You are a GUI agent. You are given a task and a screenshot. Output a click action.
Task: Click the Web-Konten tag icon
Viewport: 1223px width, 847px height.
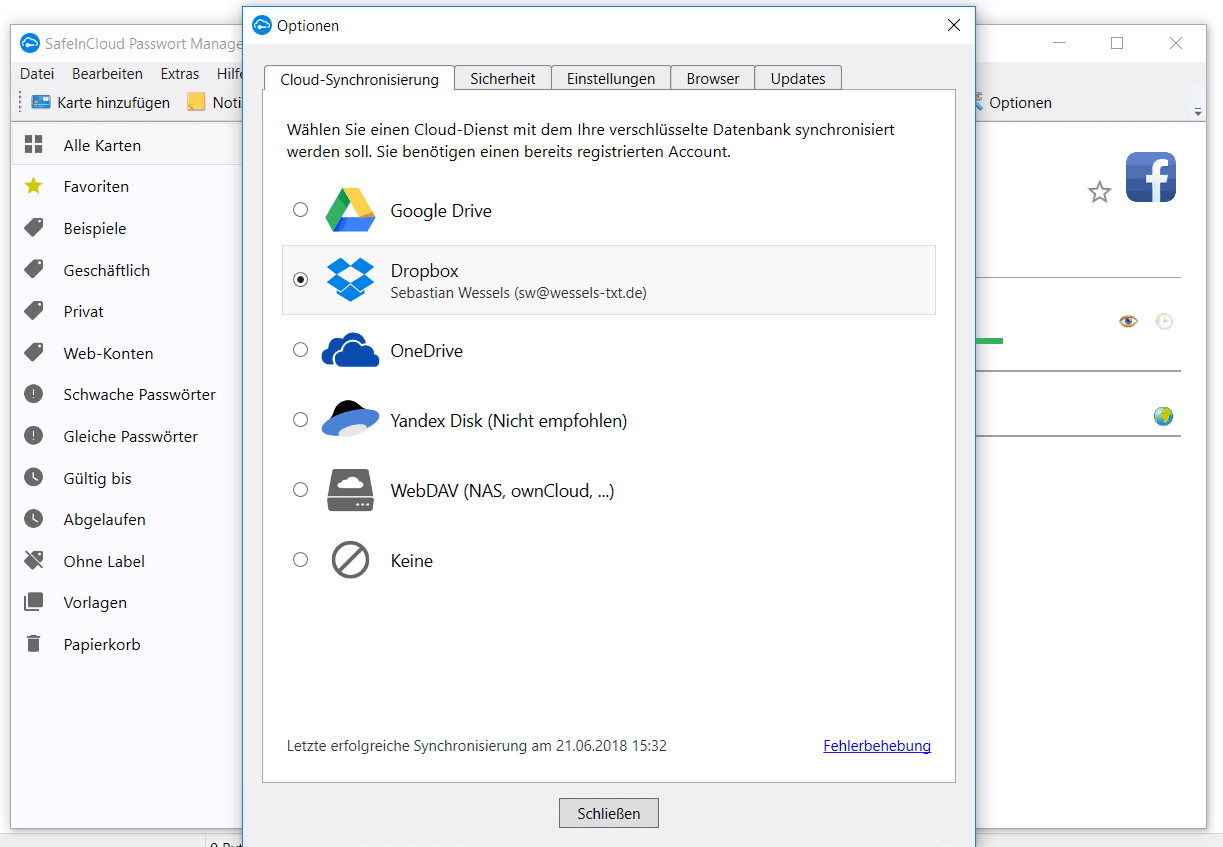[34, 353]
